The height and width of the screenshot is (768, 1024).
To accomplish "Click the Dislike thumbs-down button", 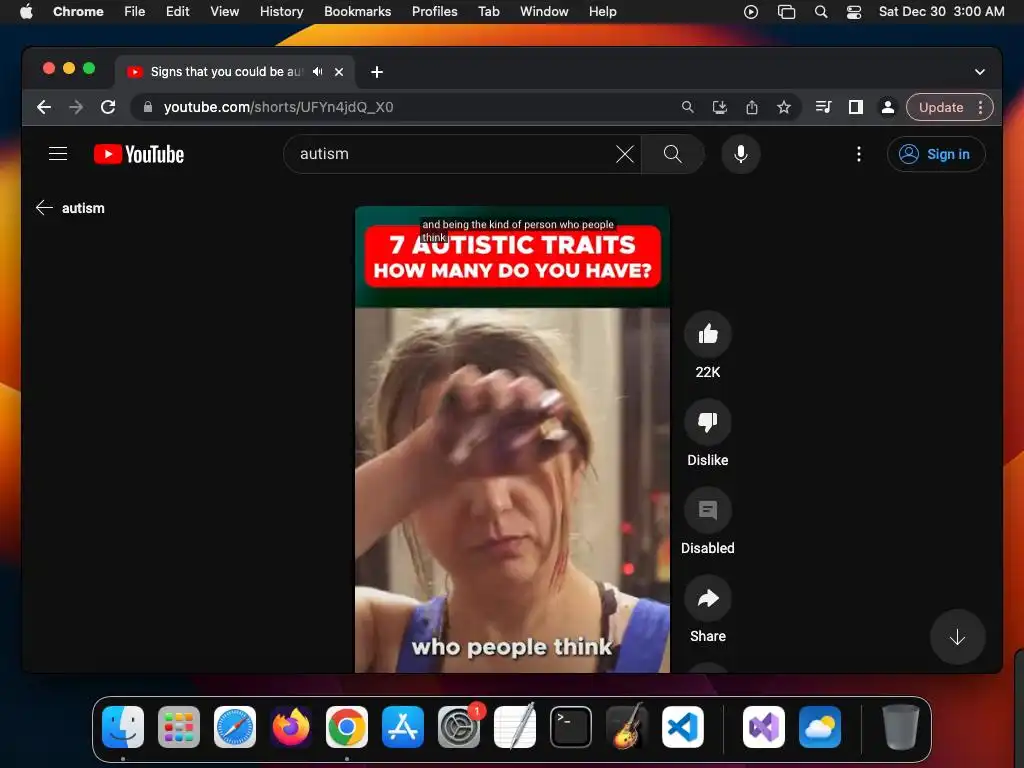I will (707, 423).
